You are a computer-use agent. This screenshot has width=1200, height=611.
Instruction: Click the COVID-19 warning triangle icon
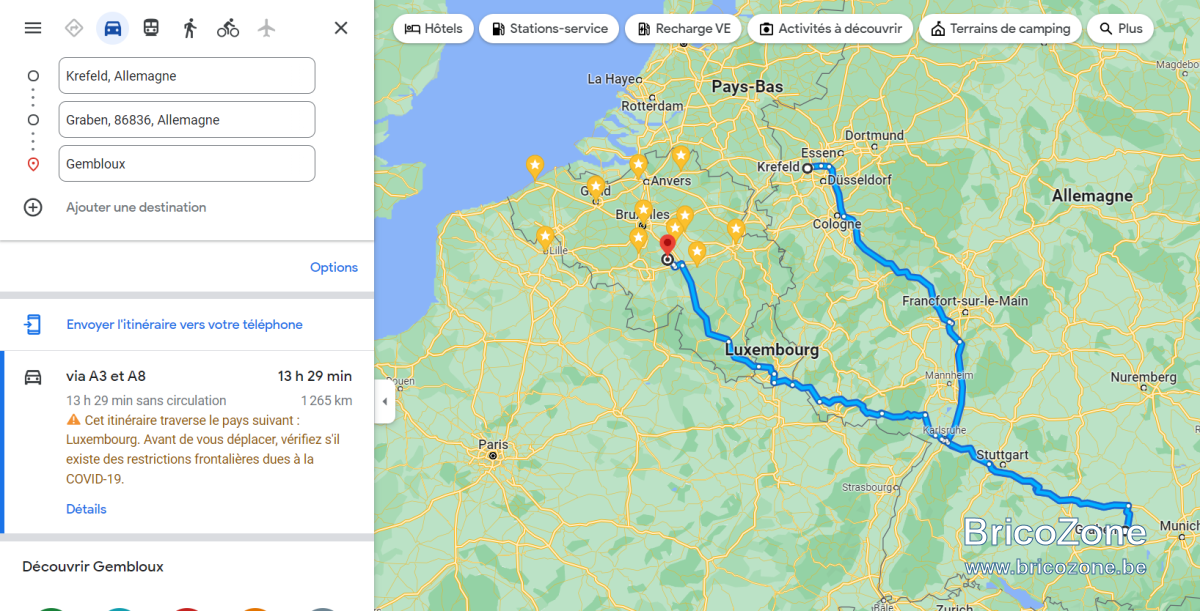[x=73, y=420]
